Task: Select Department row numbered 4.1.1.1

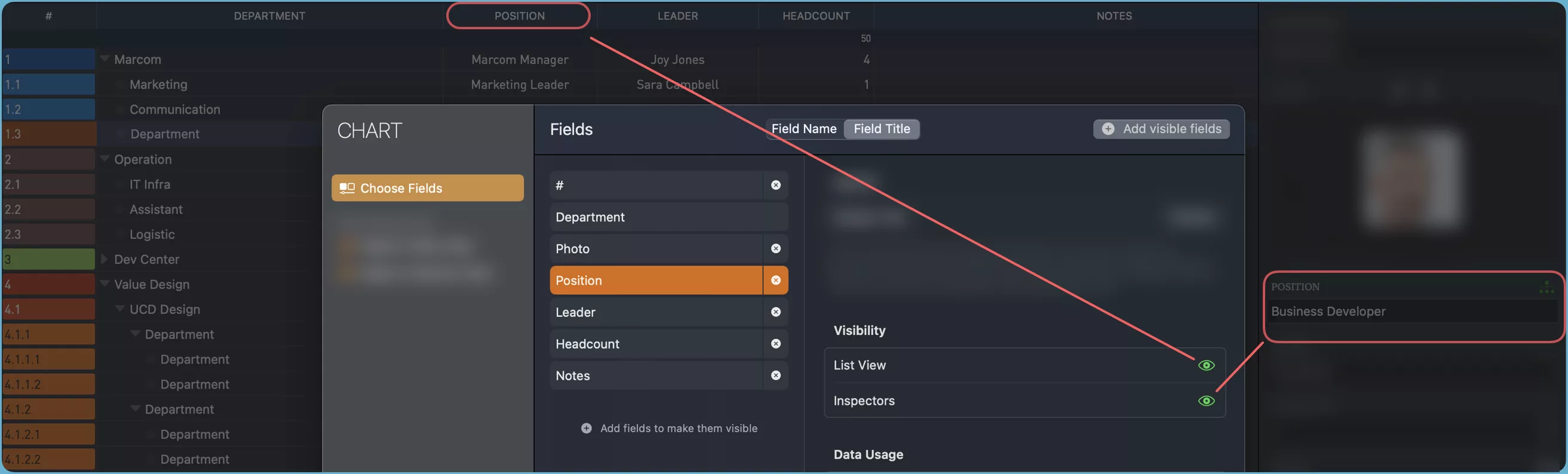Action: 195,359
